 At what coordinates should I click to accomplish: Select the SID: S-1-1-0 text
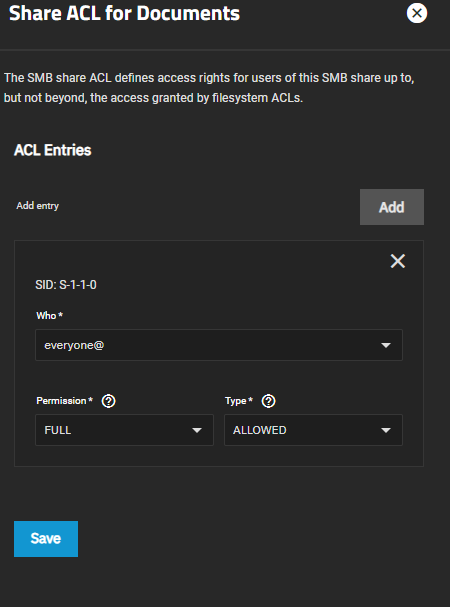point(66,285)
